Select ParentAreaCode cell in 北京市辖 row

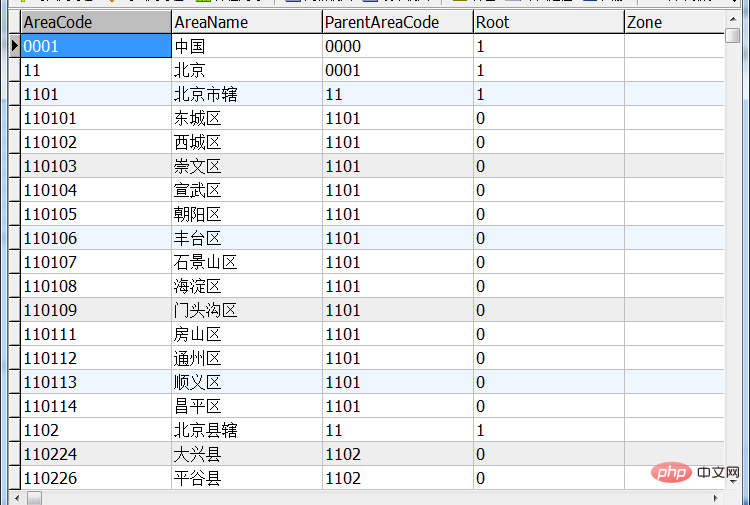click(x=397, y=94)
